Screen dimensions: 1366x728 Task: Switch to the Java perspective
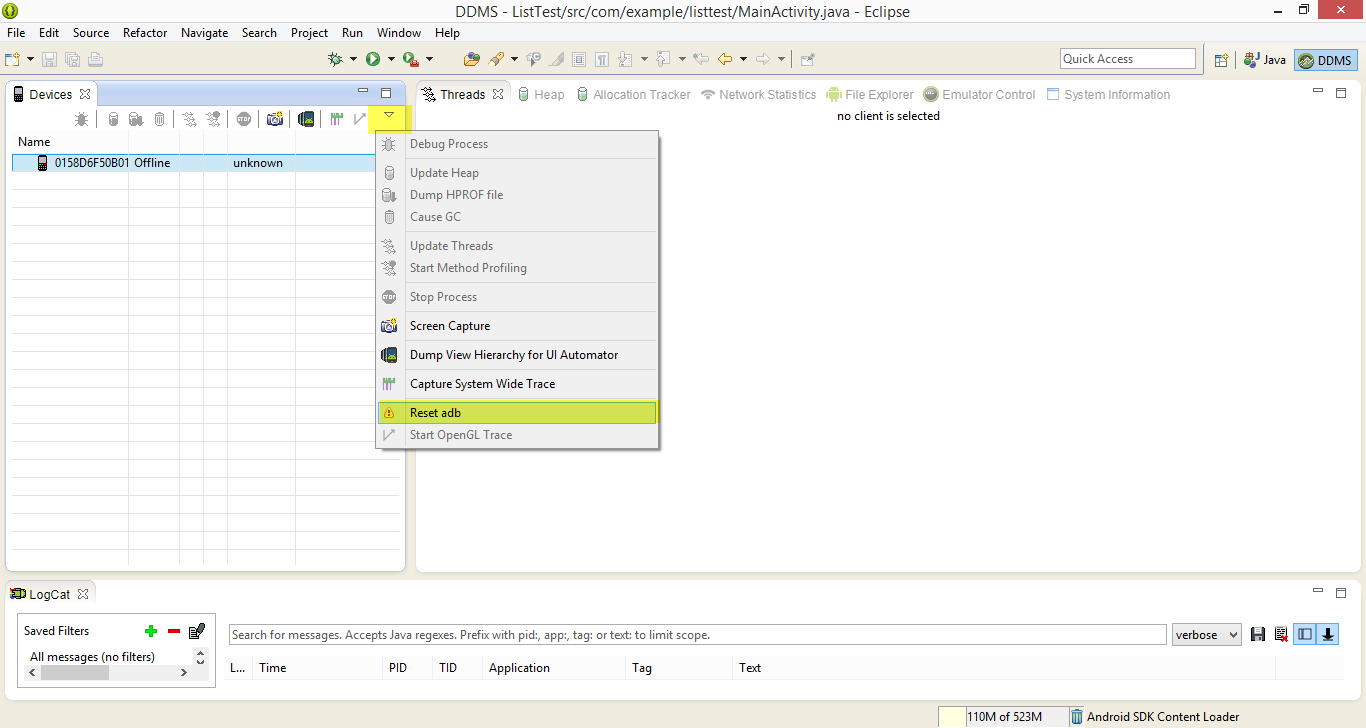[x=1264, y=60]
